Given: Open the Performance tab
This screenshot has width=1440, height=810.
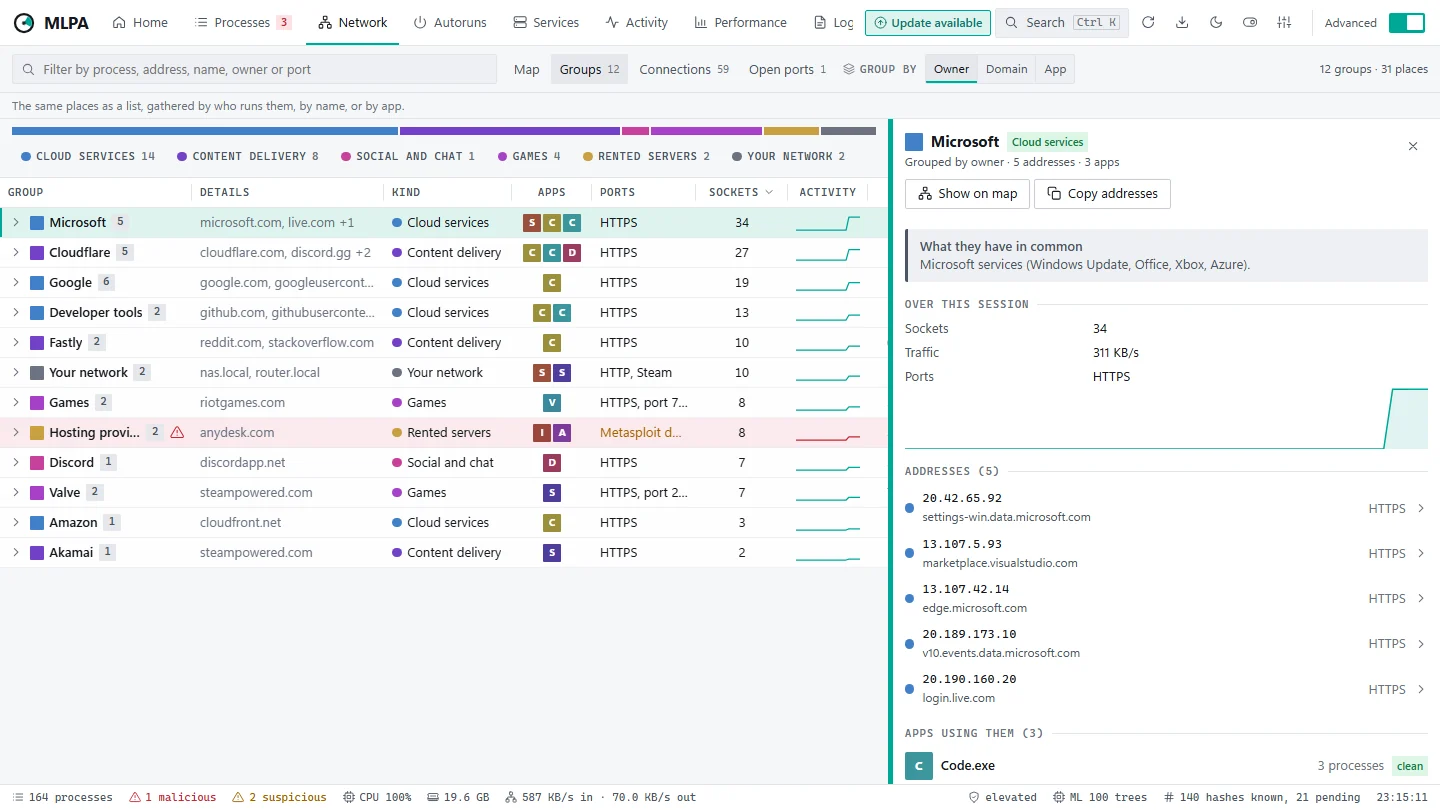Looking at the screenshot, I should click(741, 23).
